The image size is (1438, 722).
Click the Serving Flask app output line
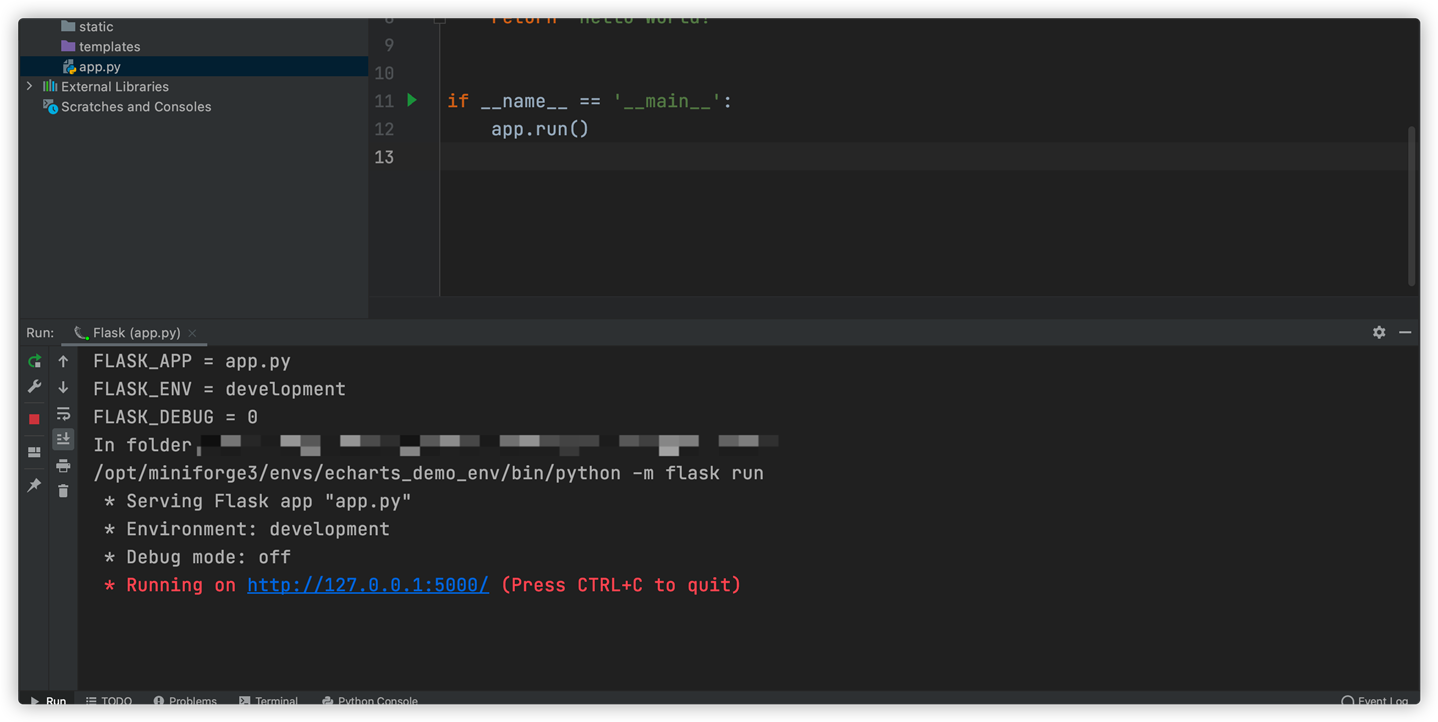(x=258, y=501)
